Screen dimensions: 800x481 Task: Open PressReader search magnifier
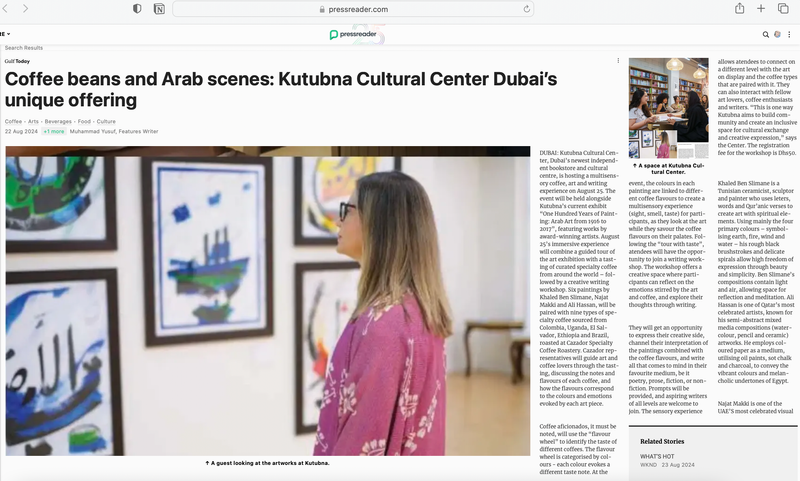[765, 35]
